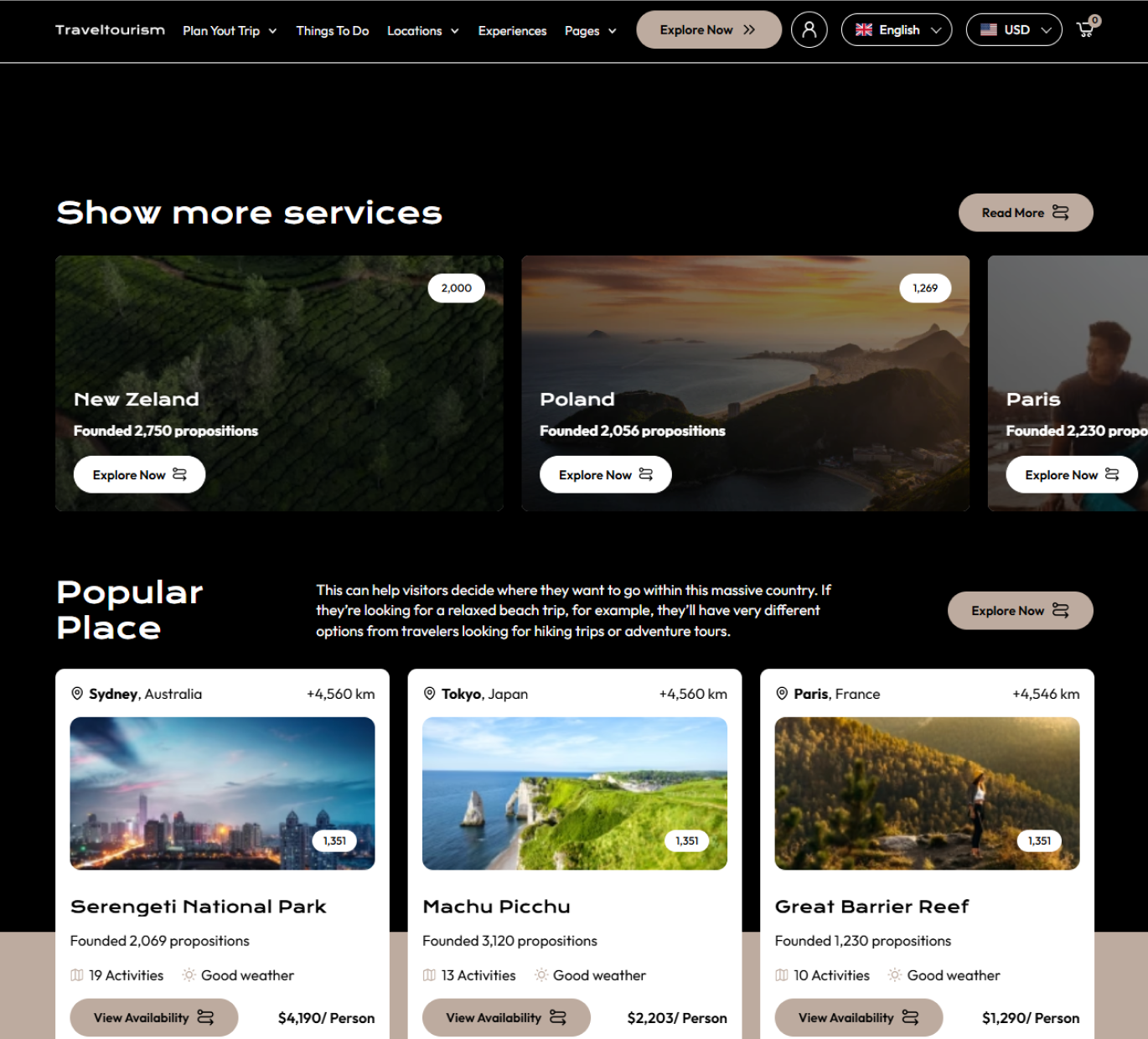Open the USD currency dropdown
The height and width of the screenshot is (1039, 1148).
(1013, 30)
